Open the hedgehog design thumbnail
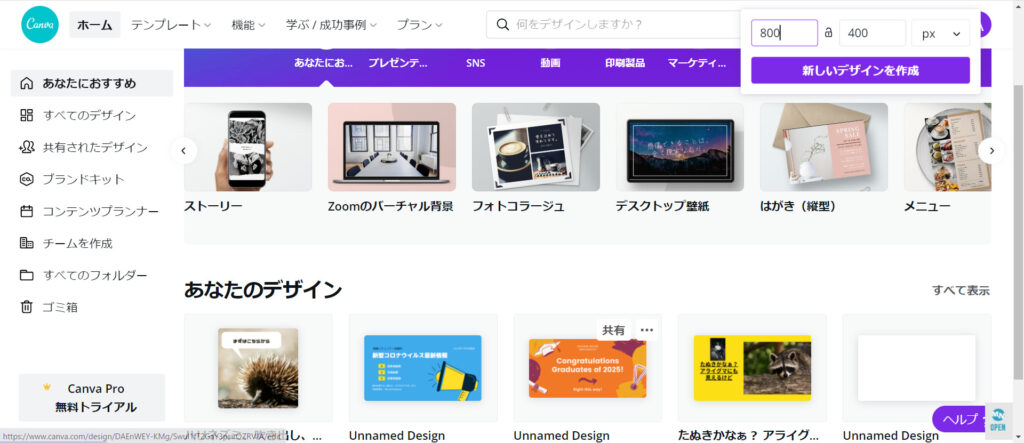 click(x=258, y=368)
